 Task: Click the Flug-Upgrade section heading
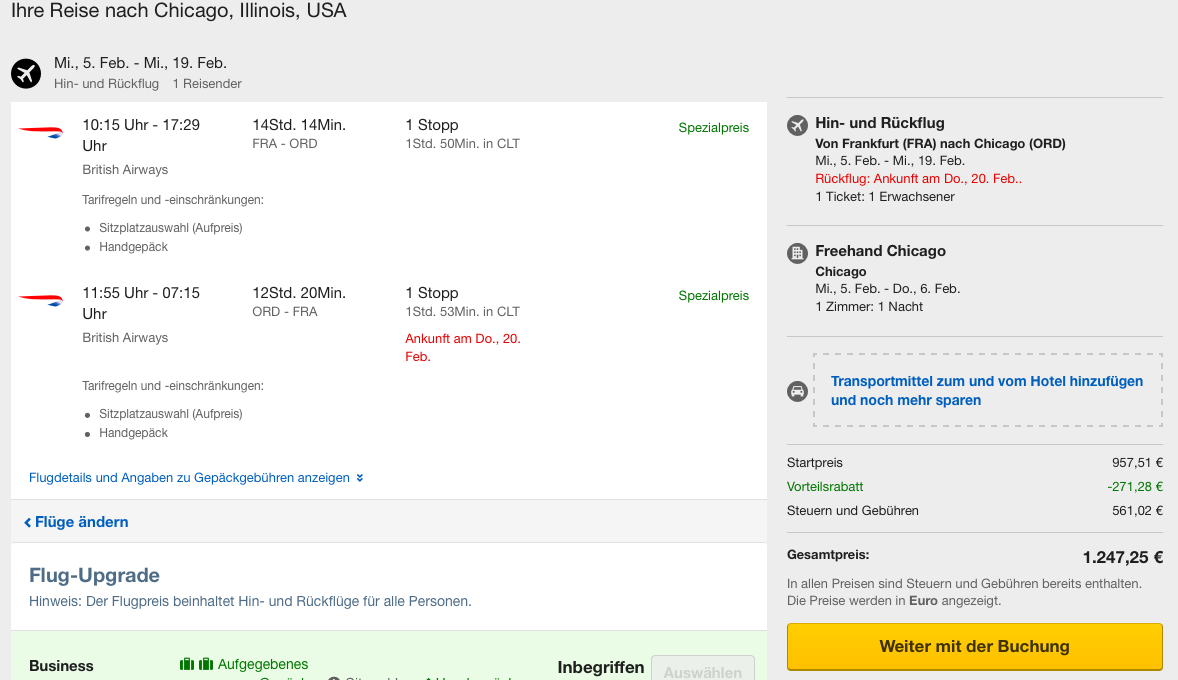point(94,575)
